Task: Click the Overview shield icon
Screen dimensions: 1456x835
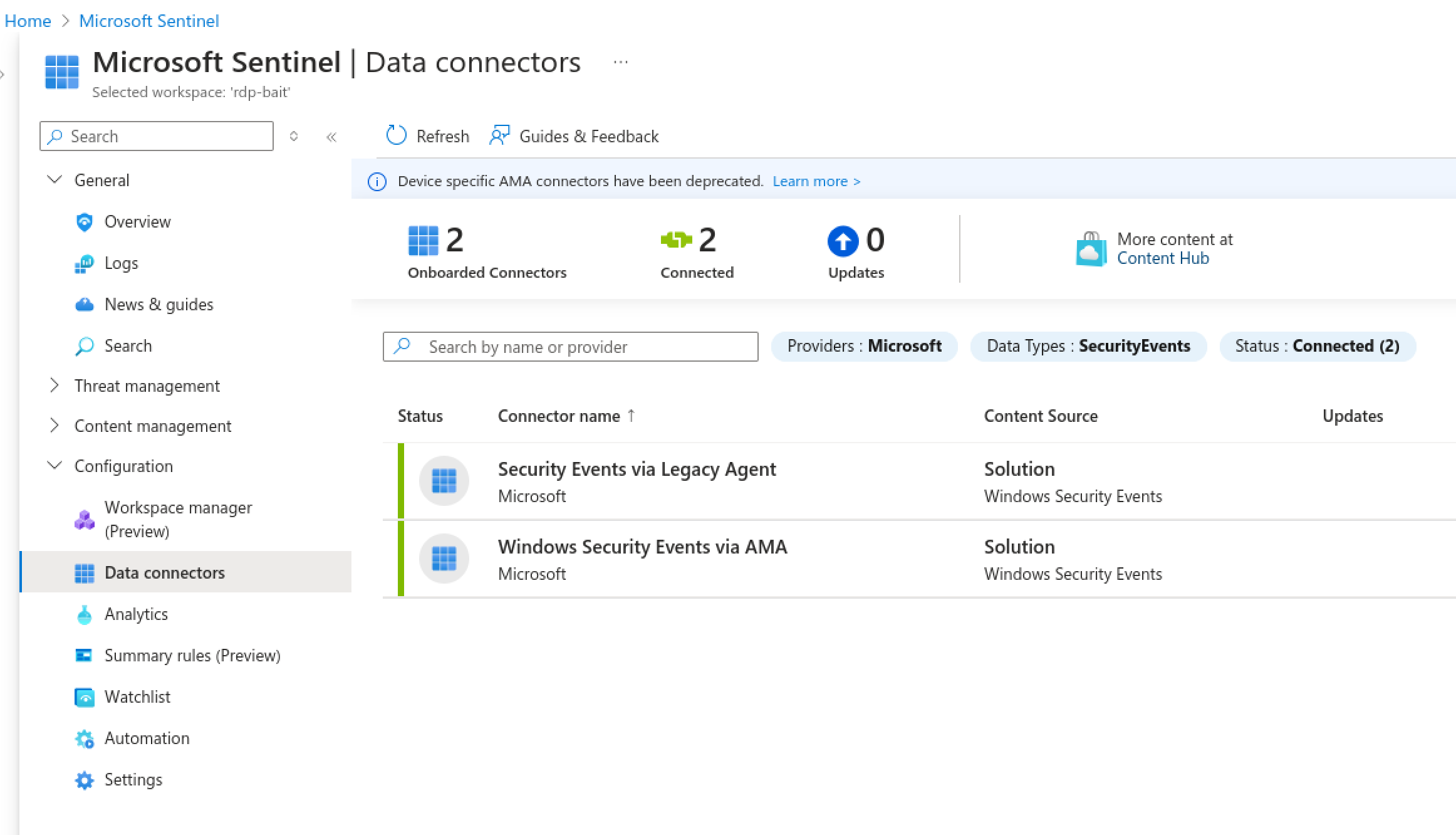Action: (84, 222)
